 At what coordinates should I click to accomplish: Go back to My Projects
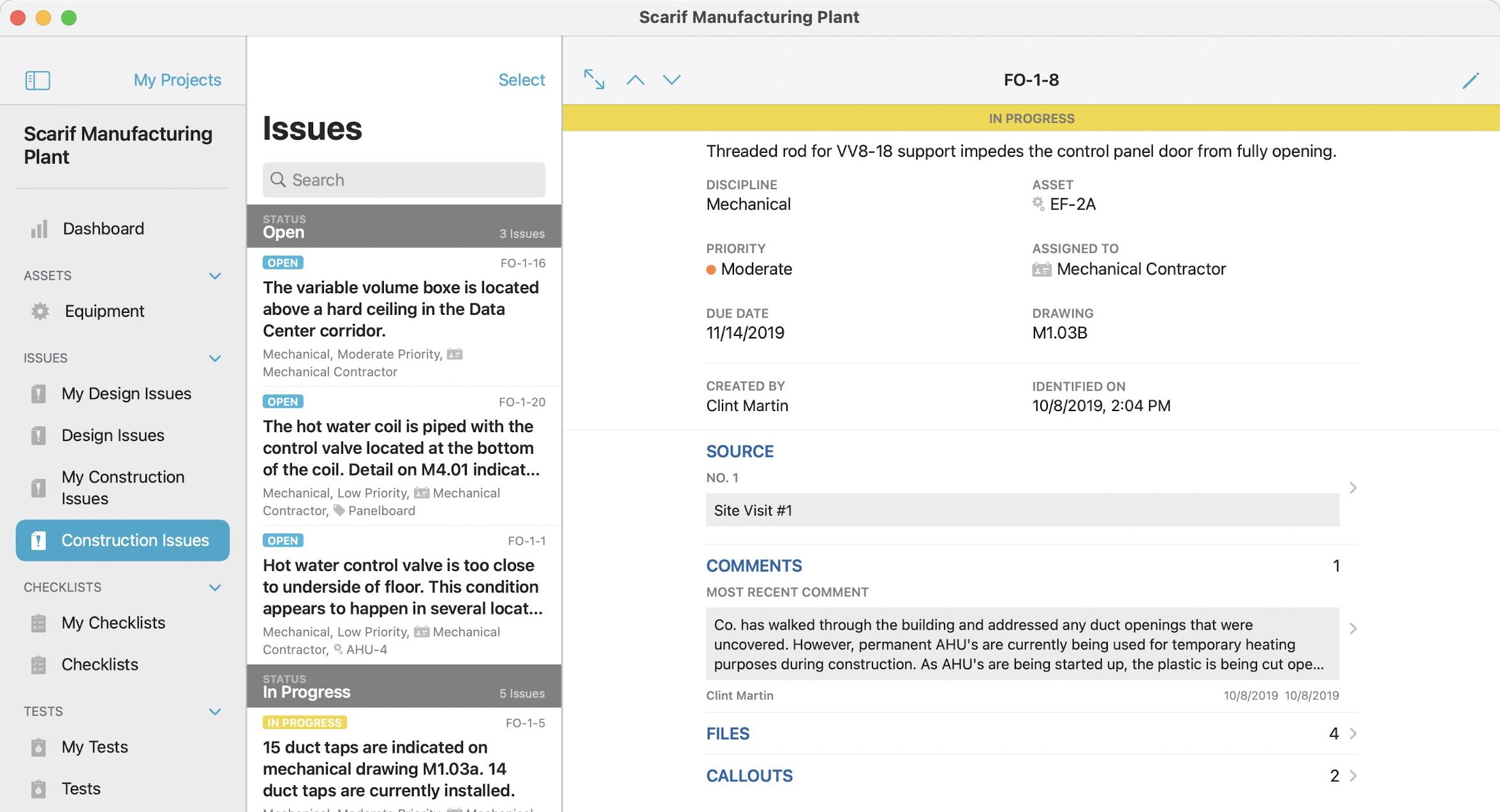[x=177, y=80]
